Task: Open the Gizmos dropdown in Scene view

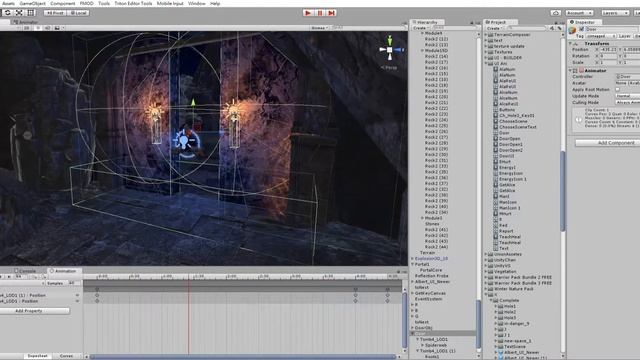Action: 319,28
